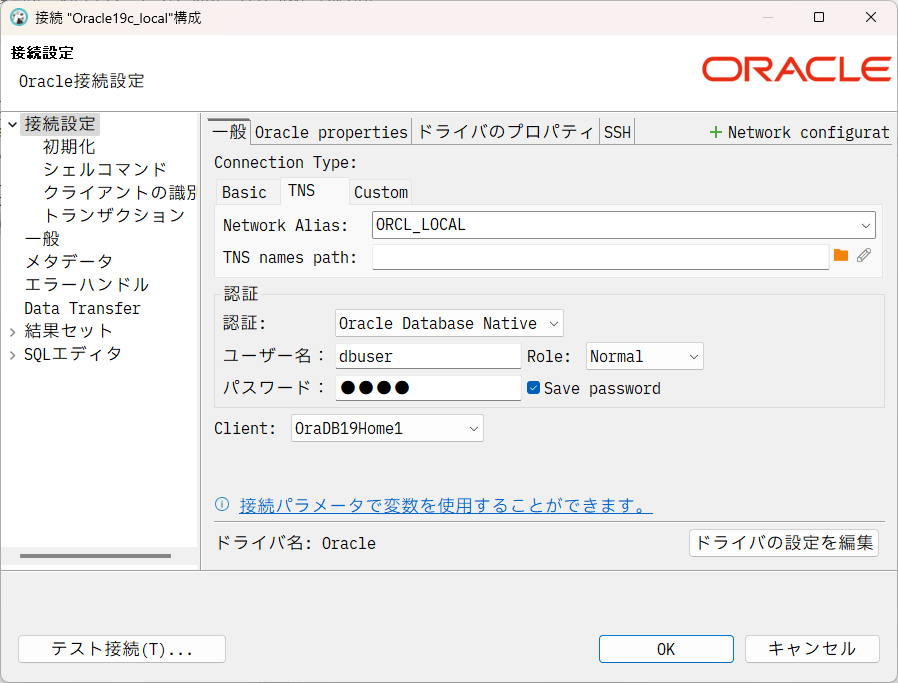Viewport: 898px width, 683px height.
Task: Select the Basic connection type
Action: (x=245, y=192)
